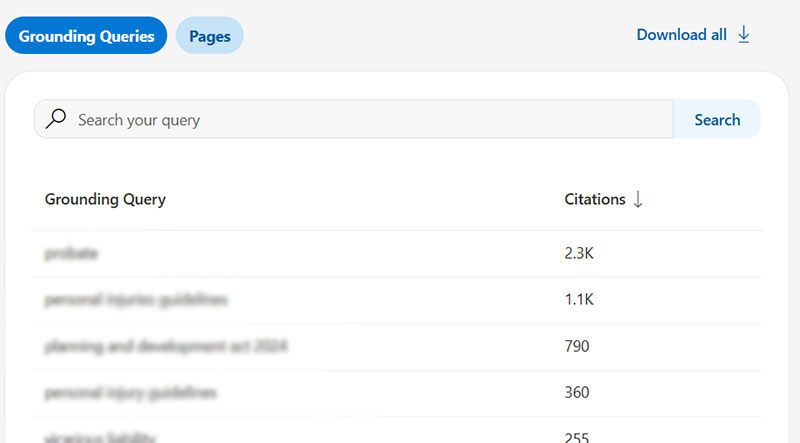Click the magnifying glass search icon
The image size is (800, 443).
coord(56,119)
